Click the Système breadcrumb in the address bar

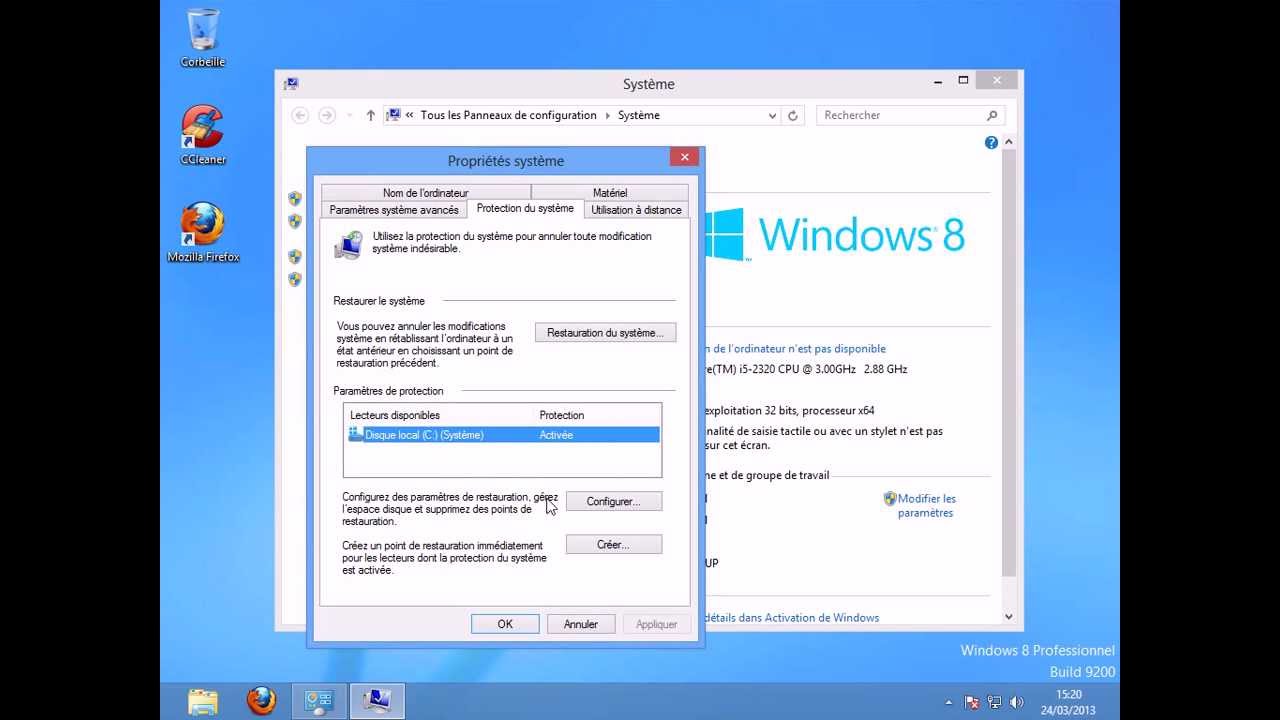[x=639, y=115]
